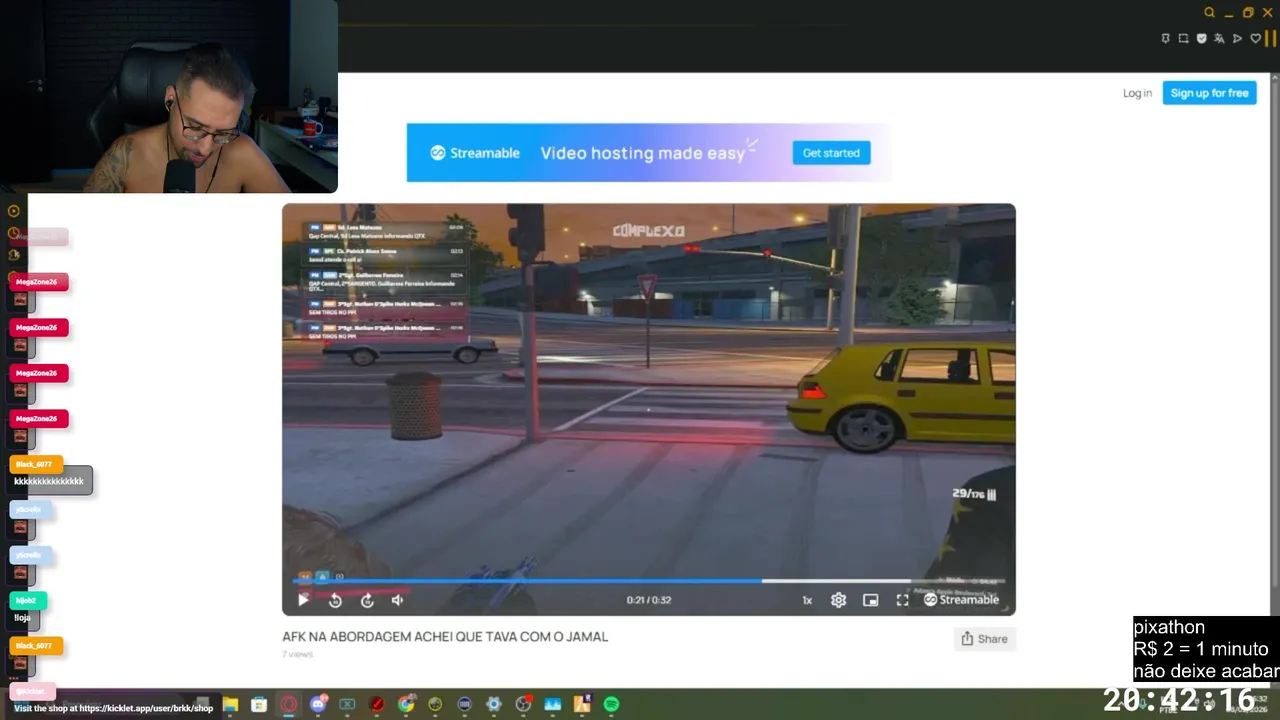1280x720 pixels.
Task: Click Sign up for free button
Action: pyautogui.click(x=1209, y=93)
